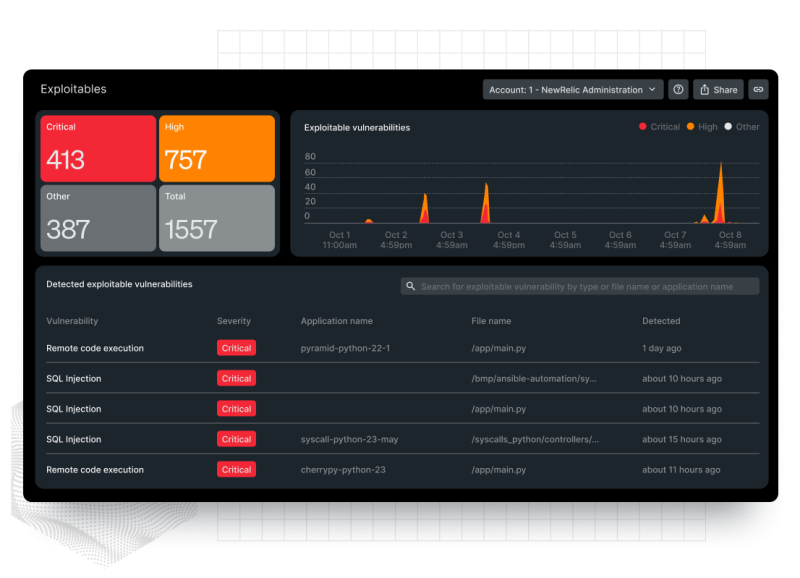Click the Critical legend dot on the chart

click(642, 127)
